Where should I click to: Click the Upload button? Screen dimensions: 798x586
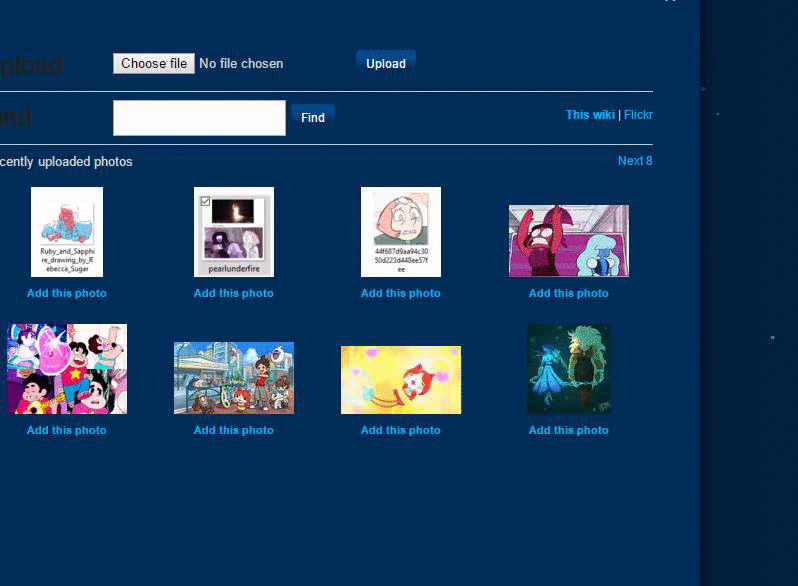[x=386, y=64]
